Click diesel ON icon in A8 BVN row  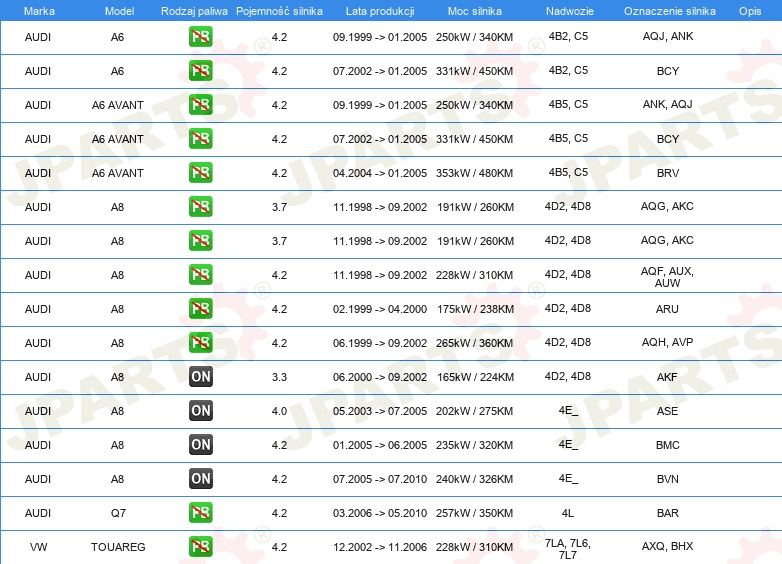pos(200,479)
